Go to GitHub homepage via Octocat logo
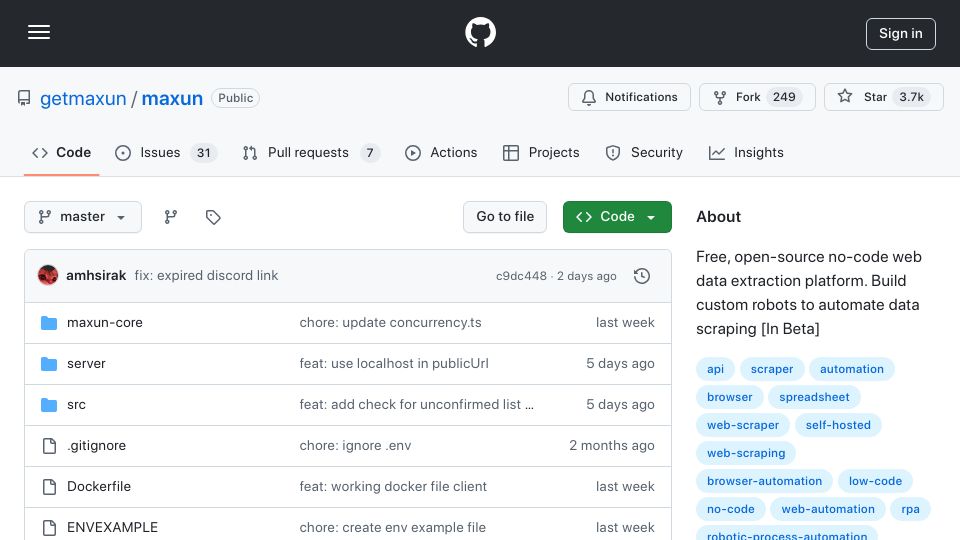The width and height of the screenshot is (960, 540). [480, 32]
